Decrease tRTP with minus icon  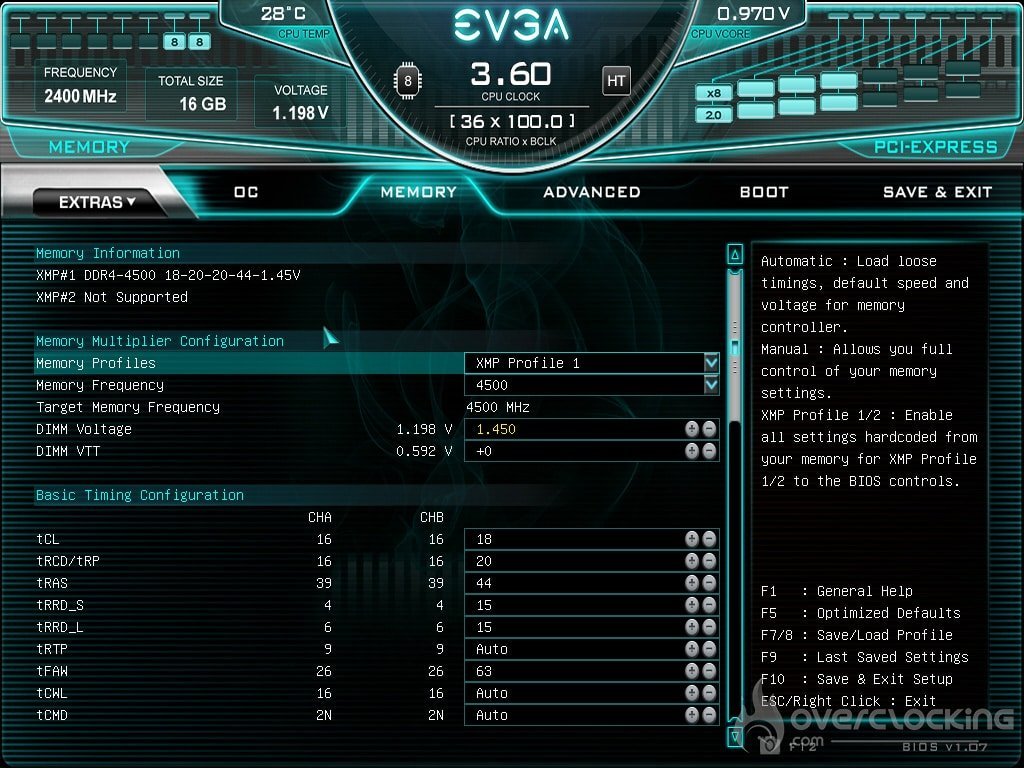[709, 649]
